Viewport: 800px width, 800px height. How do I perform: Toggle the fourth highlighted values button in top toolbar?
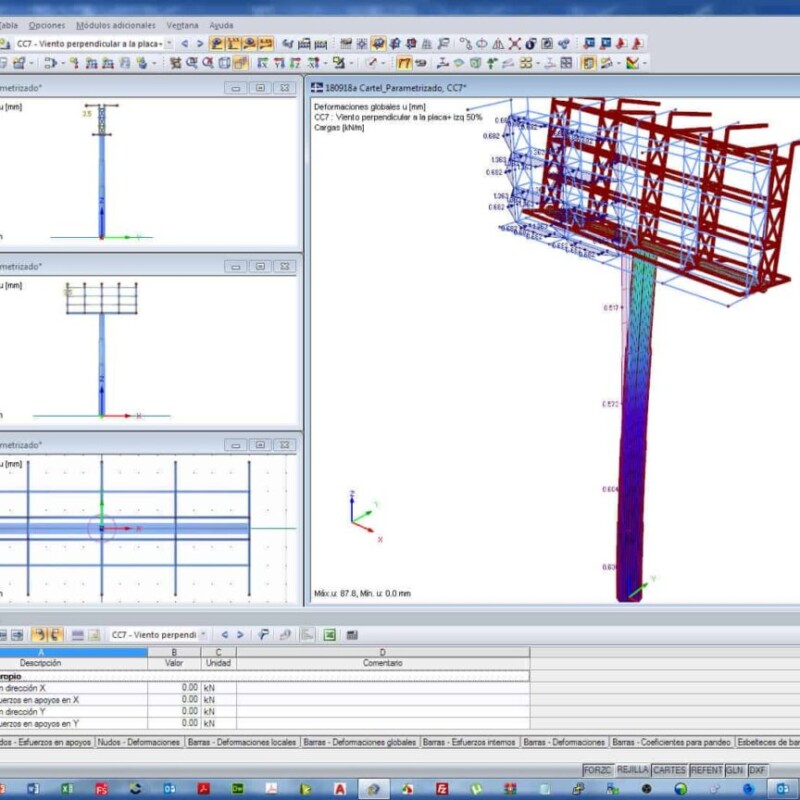(x=265, y=44)
